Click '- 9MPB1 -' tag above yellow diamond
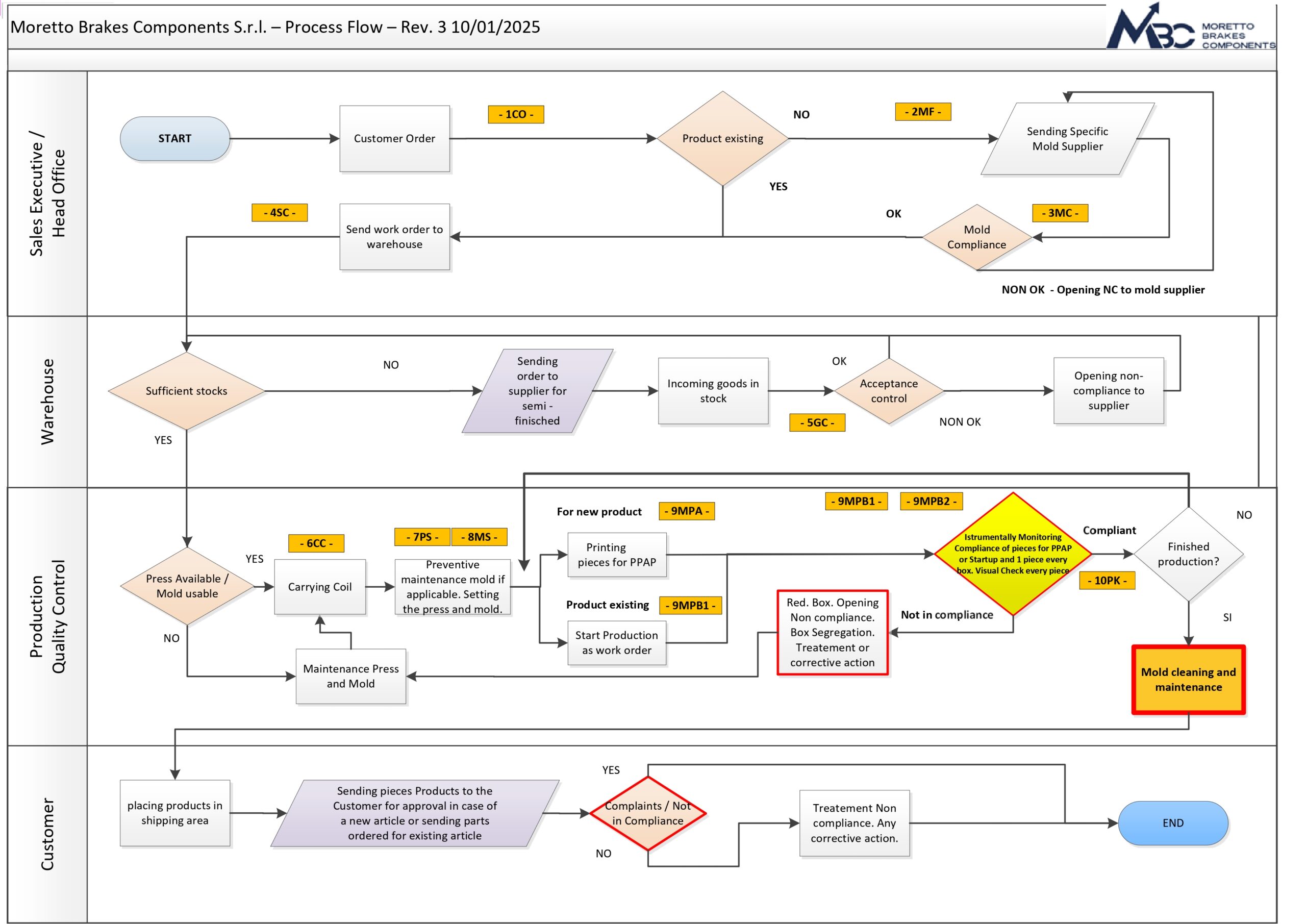The height and width of the screenshot is (924, 1306). tap(856, 501)
